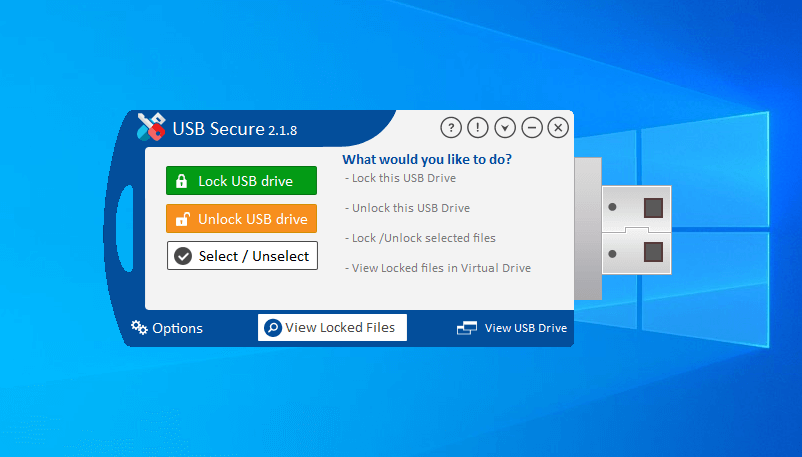Click the exclamation mark info icon
Screen dimensions: 802x457
[x=478, y=127]
